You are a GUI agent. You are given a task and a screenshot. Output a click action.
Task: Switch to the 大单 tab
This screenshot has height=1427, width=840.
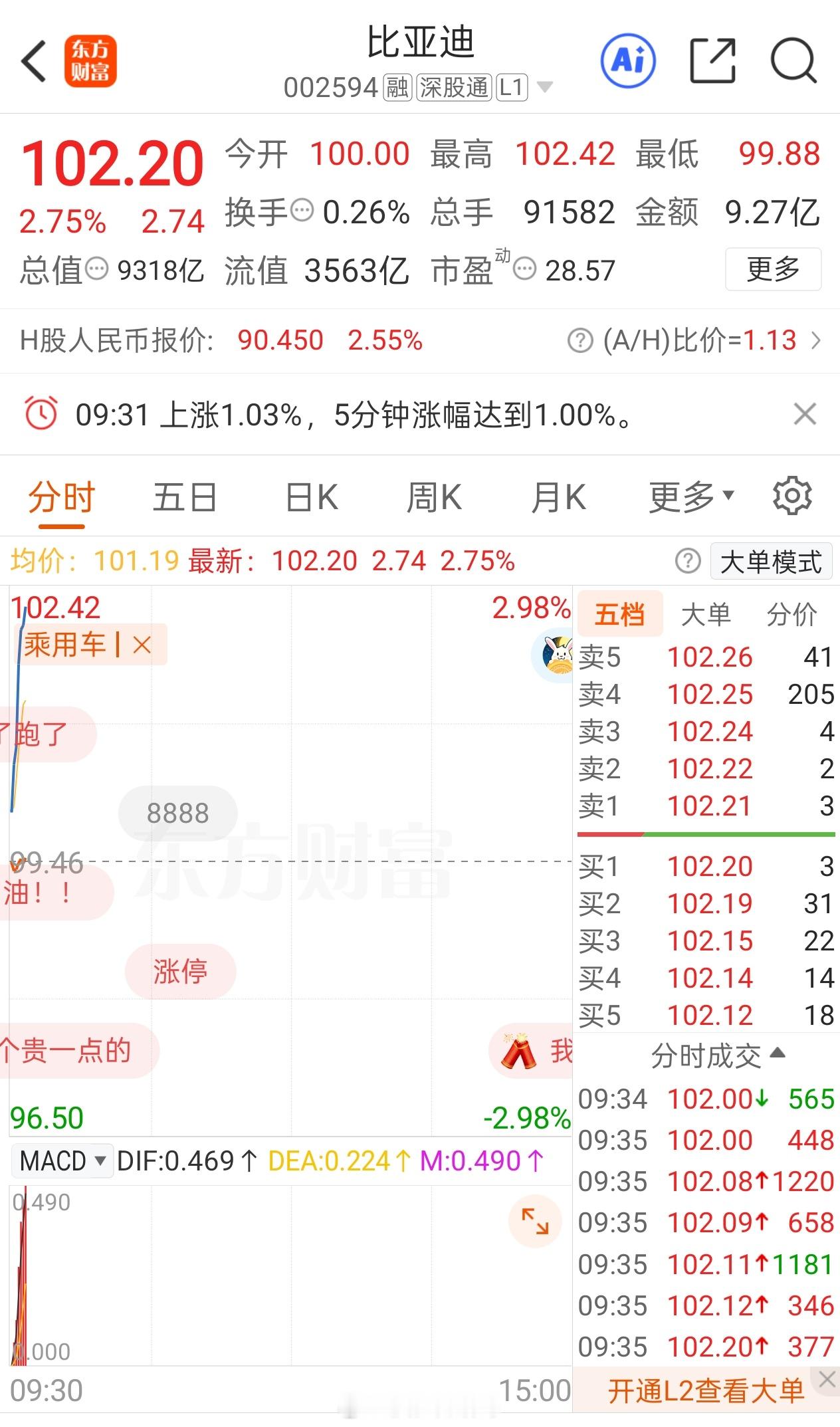click(x=706, y=614)
